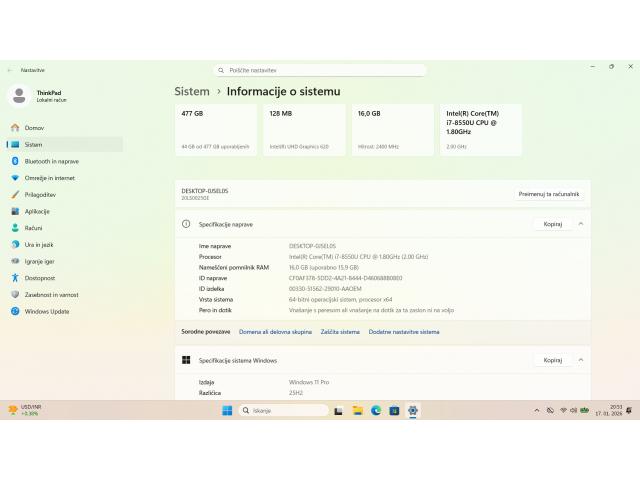Click the ThinkPad account avatar

pyautogui.click(x=19, y=96)
